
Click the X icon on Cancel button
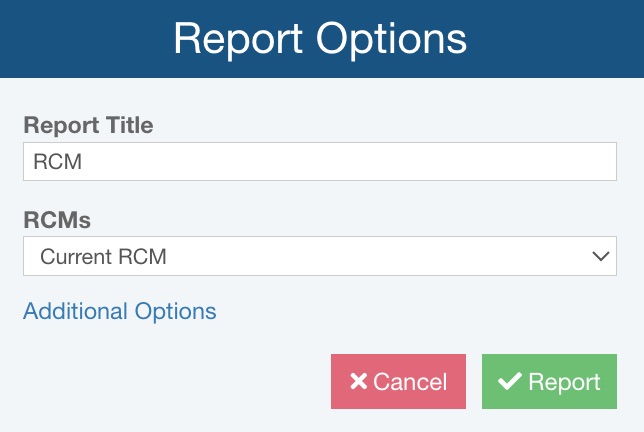pyautogui.click(x=359, y=382)
